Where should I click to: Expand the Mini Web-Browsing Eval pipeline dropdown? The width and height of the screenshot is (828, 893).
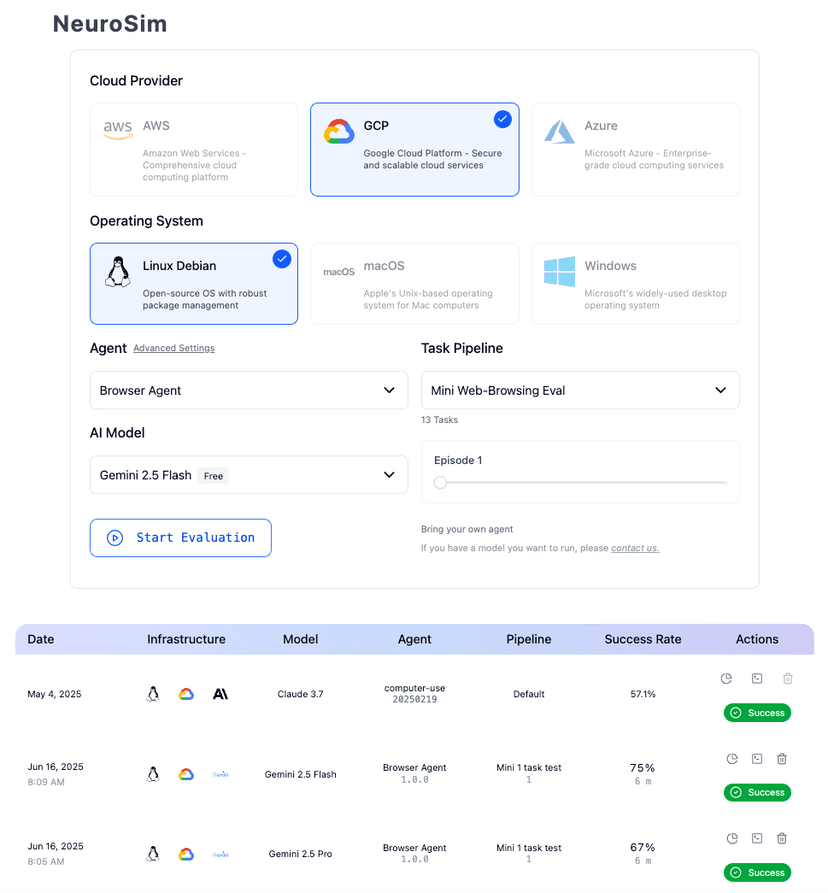coord(580,390)
